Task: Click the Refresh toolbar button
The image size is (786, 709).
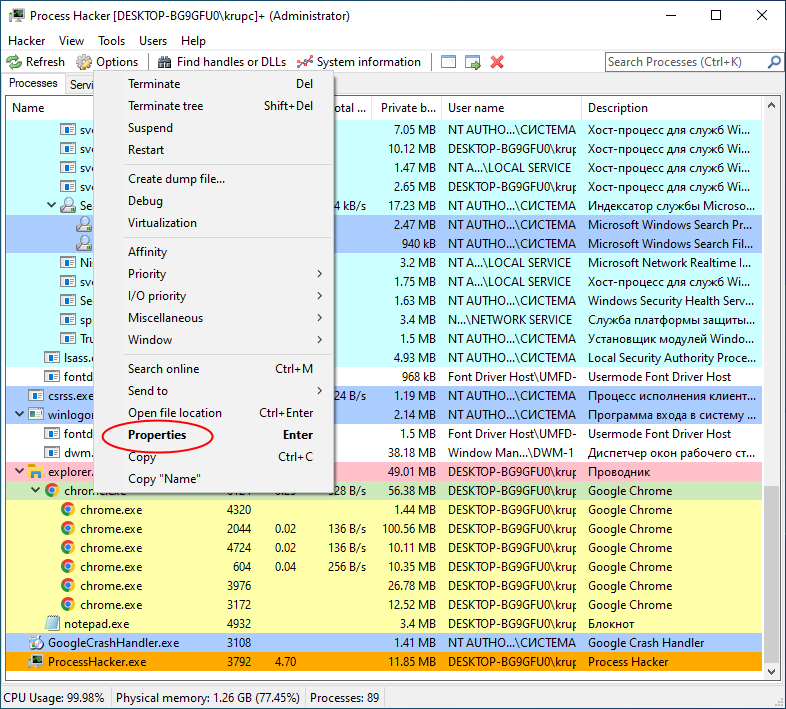Action: click(x=36, y=62)
